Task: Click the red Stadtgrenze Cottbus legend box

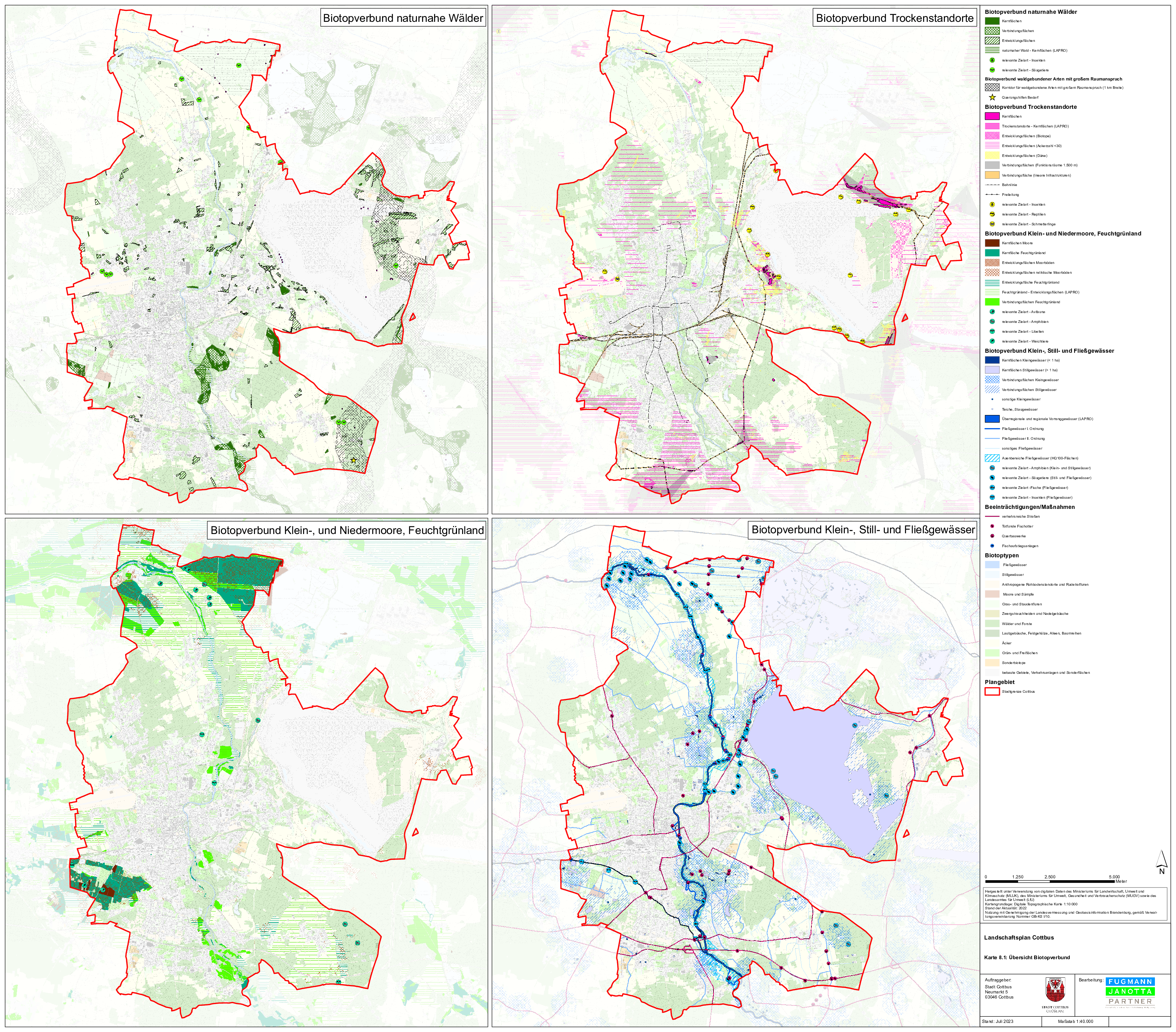Action: [x=992, y=692]
